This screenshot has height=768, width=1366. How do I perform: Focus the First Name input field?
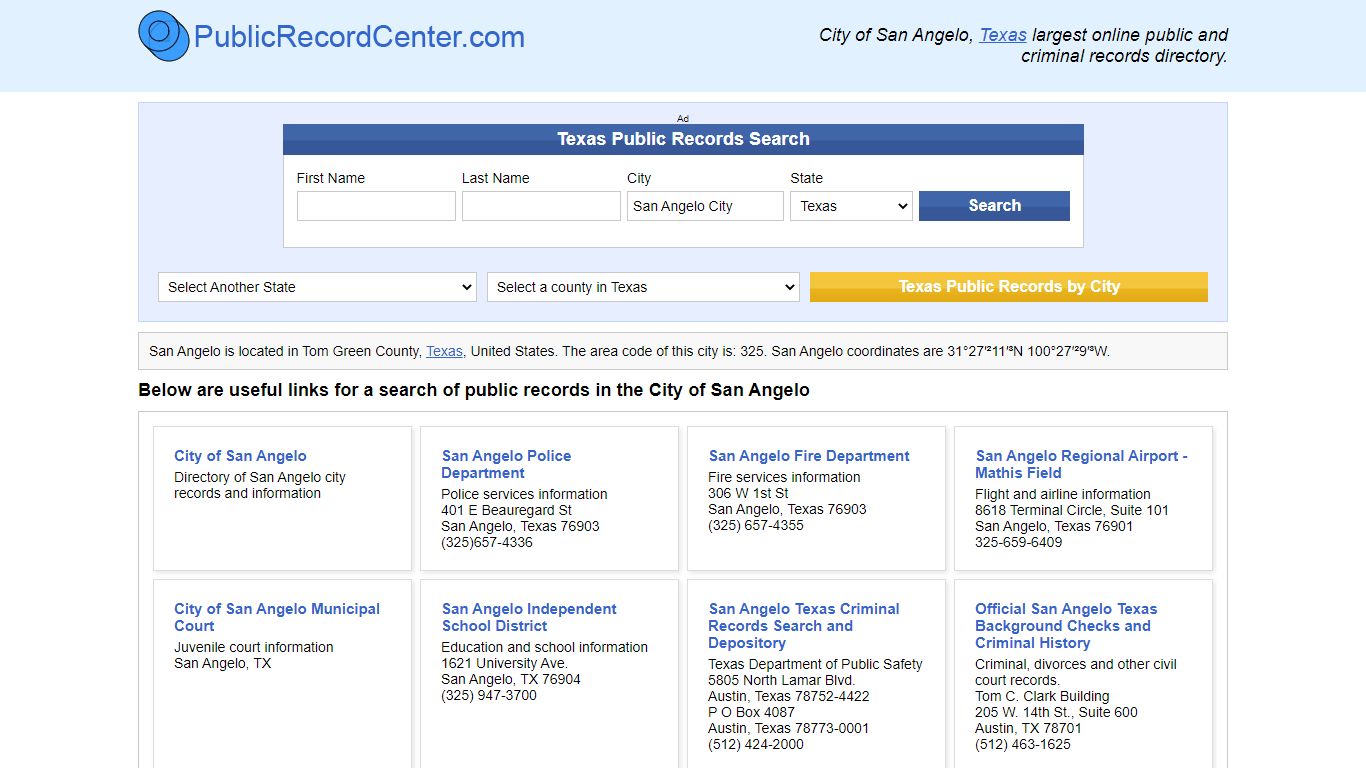click(x=376, y=206)
